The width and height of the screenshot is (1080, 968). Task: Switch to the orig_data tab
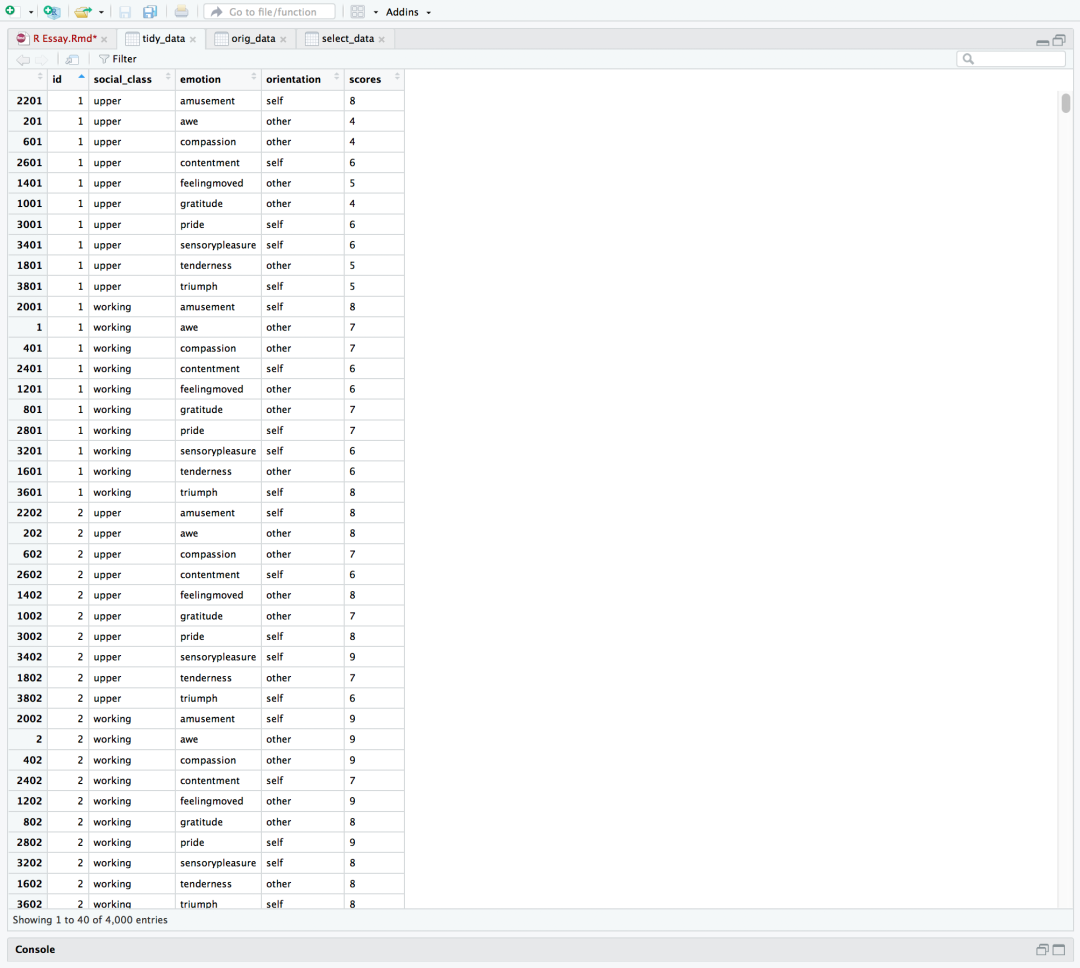click(253, 39)
